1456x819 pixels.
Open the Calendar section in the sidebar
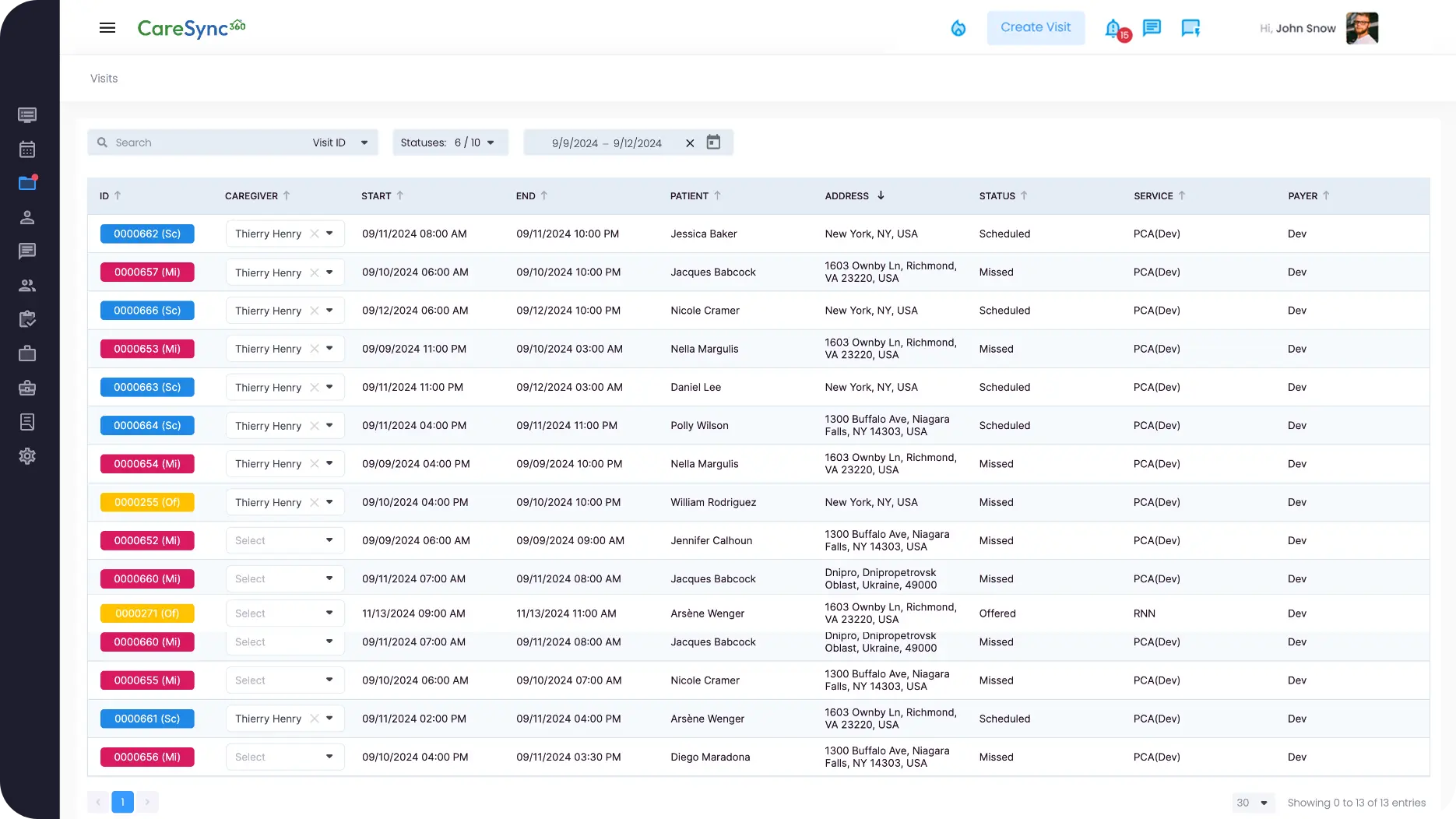point(27,149)
